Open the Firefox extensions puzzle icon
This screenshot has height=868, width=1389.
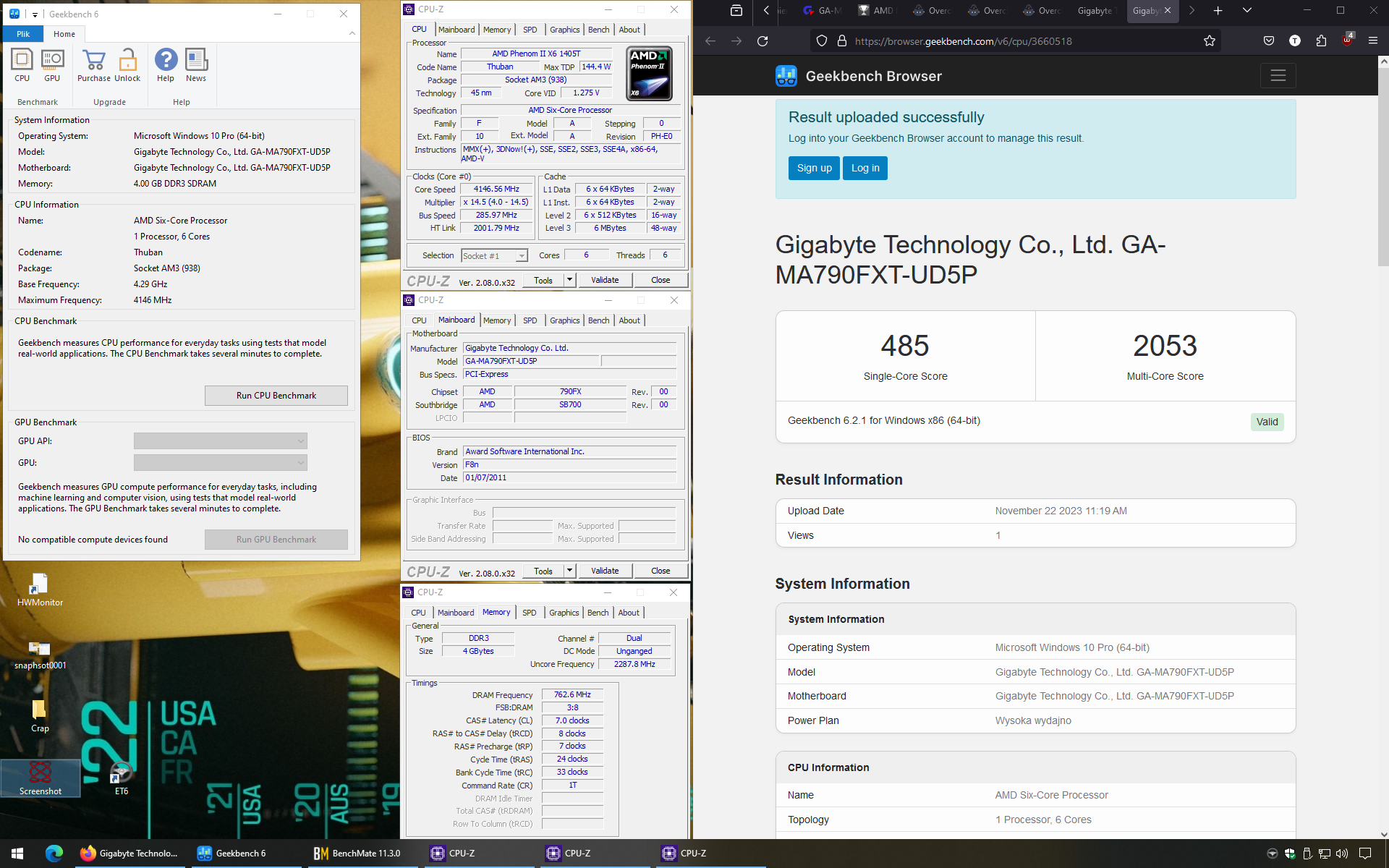click(x=1321, y=41)
